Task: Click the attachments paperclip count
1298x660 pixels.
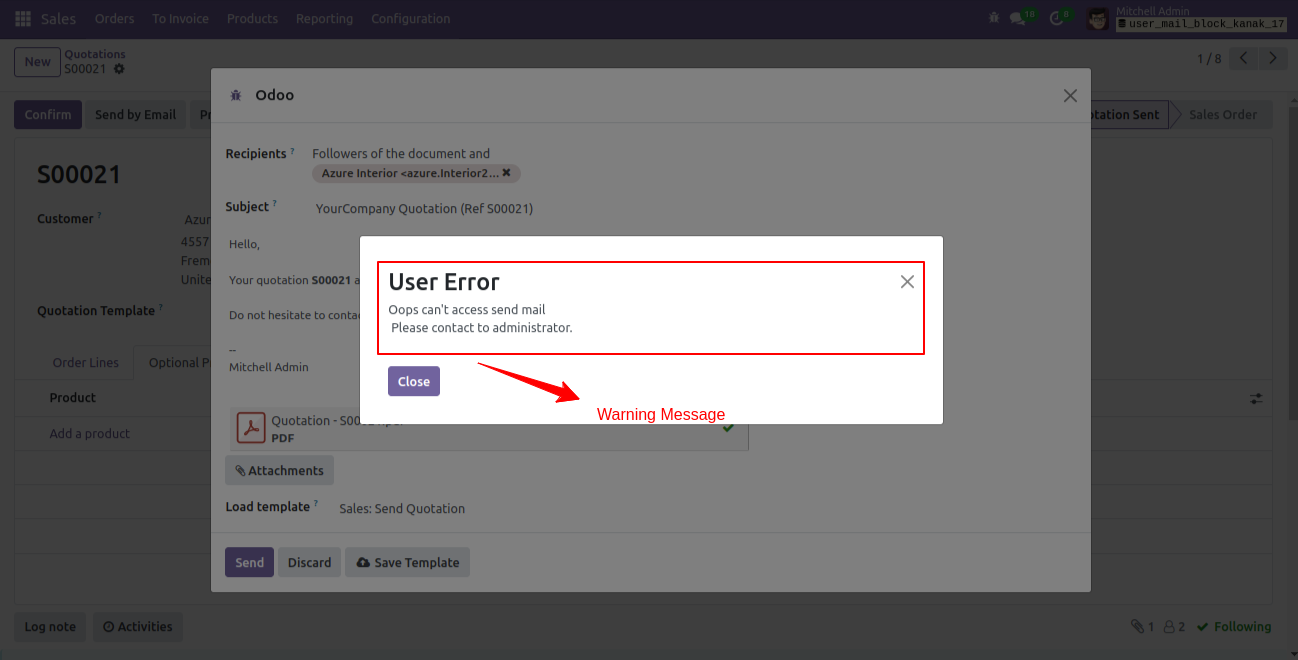Action: click(1142, 627)
